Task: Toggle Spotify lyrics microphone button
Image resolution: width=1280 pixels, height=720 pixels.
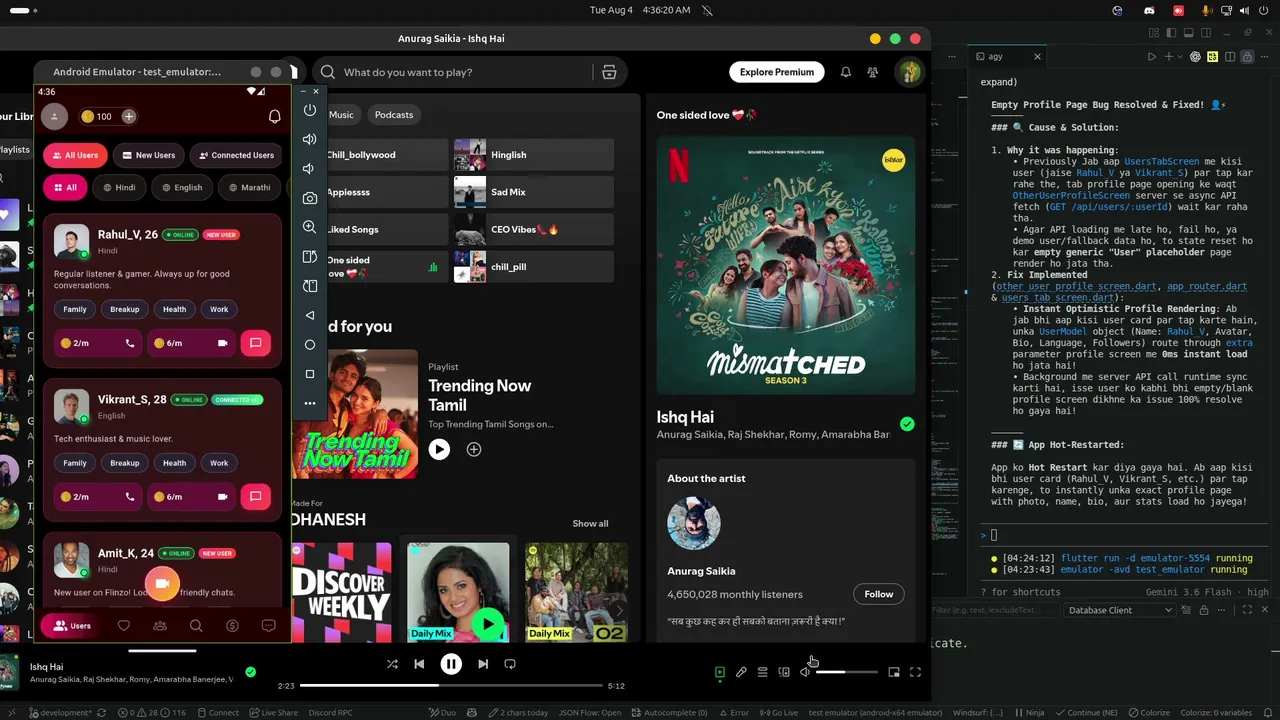Action: (741, 672)
